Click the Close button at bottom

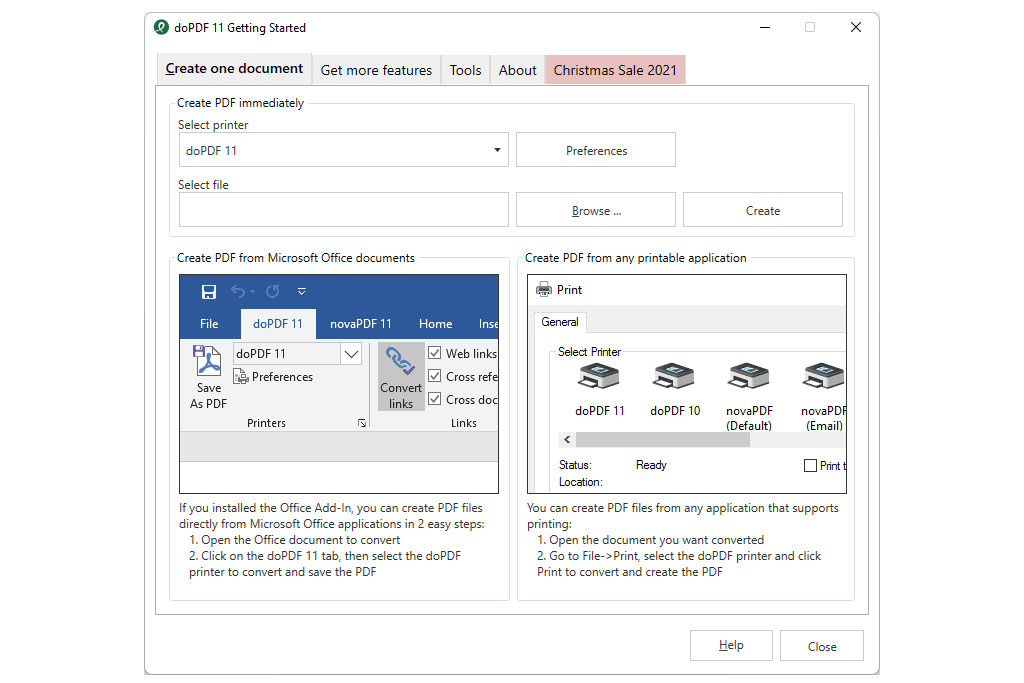tap(822, 646)
